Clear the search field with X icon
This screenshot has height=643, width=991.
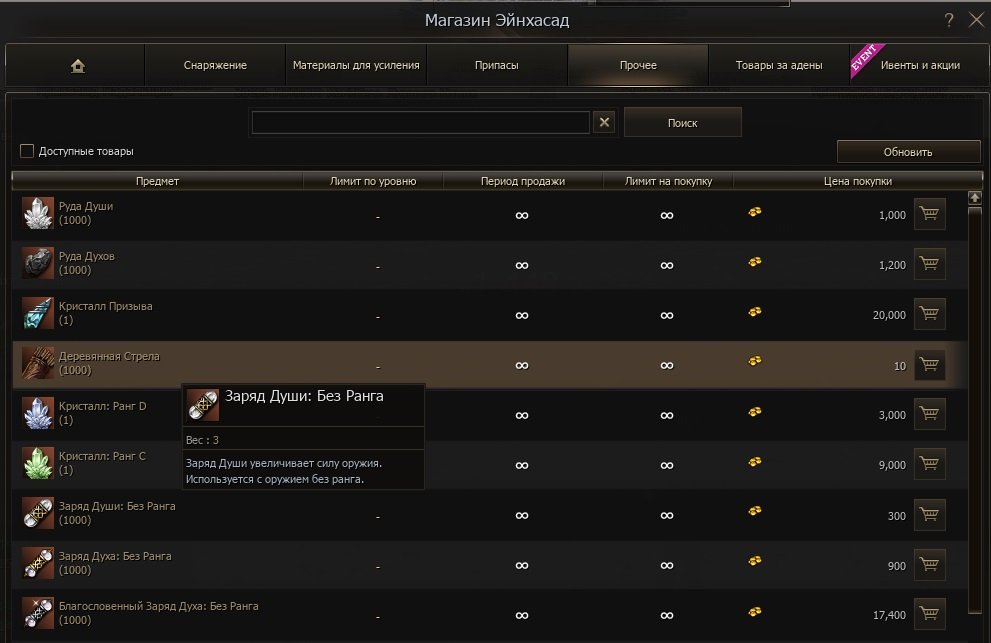click(603, 122)
